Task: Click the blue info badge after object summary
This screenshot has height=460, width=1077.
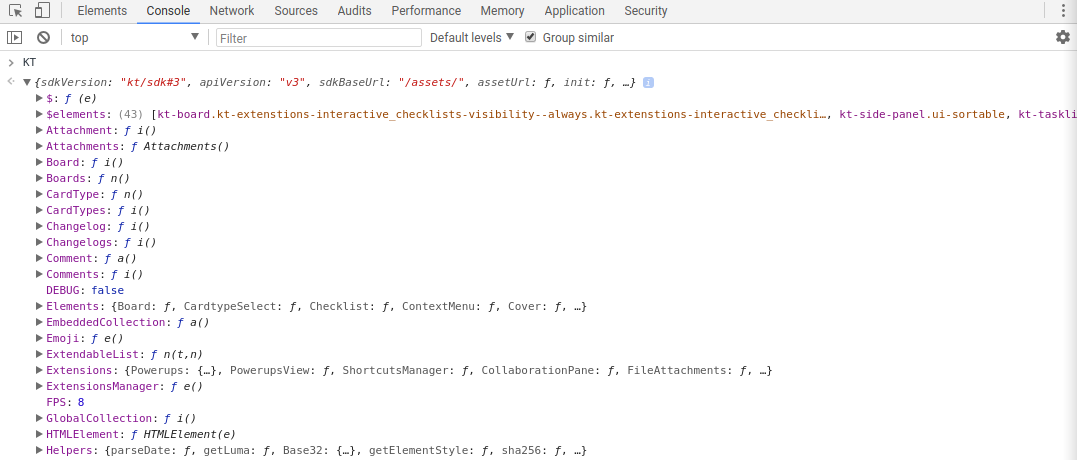Action: coord(648,82)
